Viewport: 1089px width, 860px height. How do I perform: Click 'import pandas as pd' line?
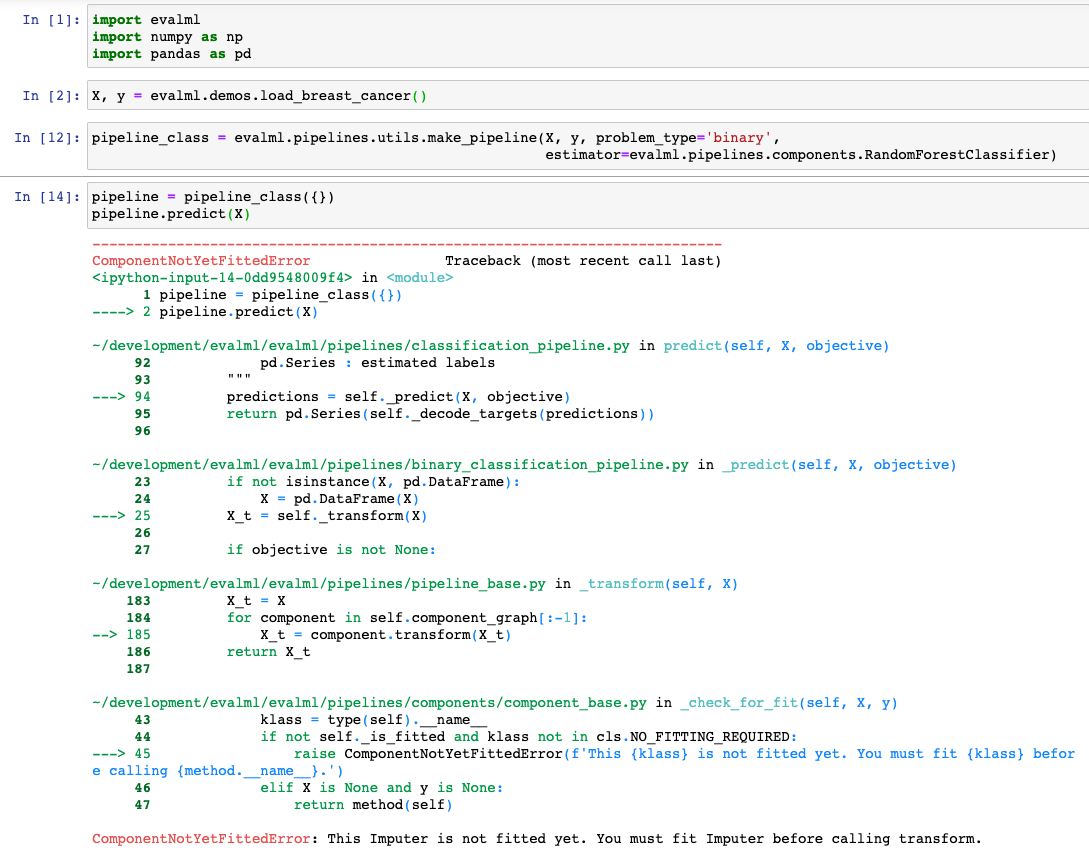click(172, 53)
